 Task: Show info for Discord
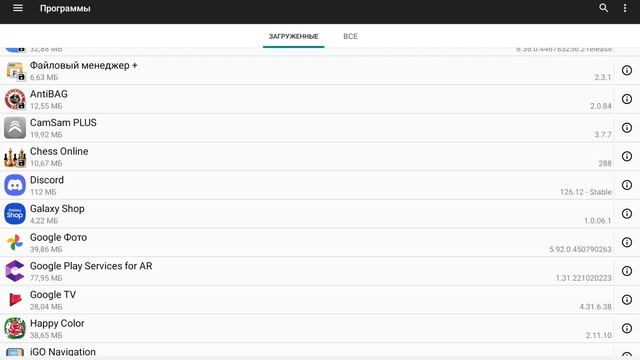[627, 185]
